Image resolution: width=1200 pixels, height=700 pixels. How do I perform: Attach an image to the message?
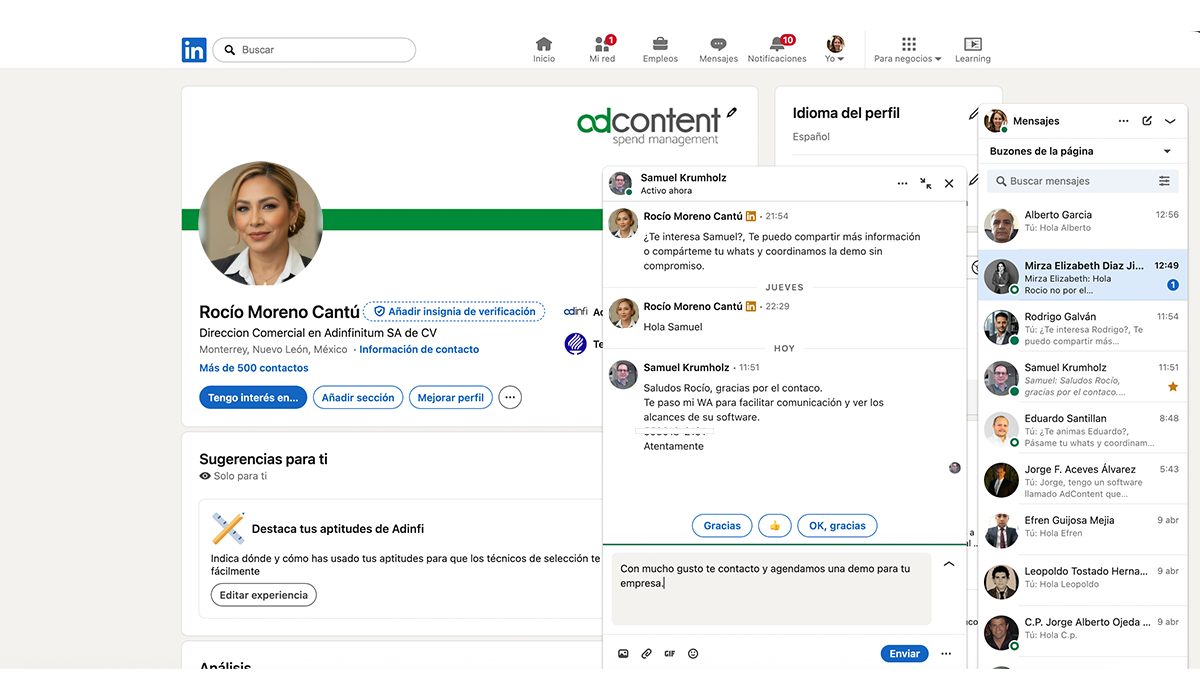(x=623, y=654)
